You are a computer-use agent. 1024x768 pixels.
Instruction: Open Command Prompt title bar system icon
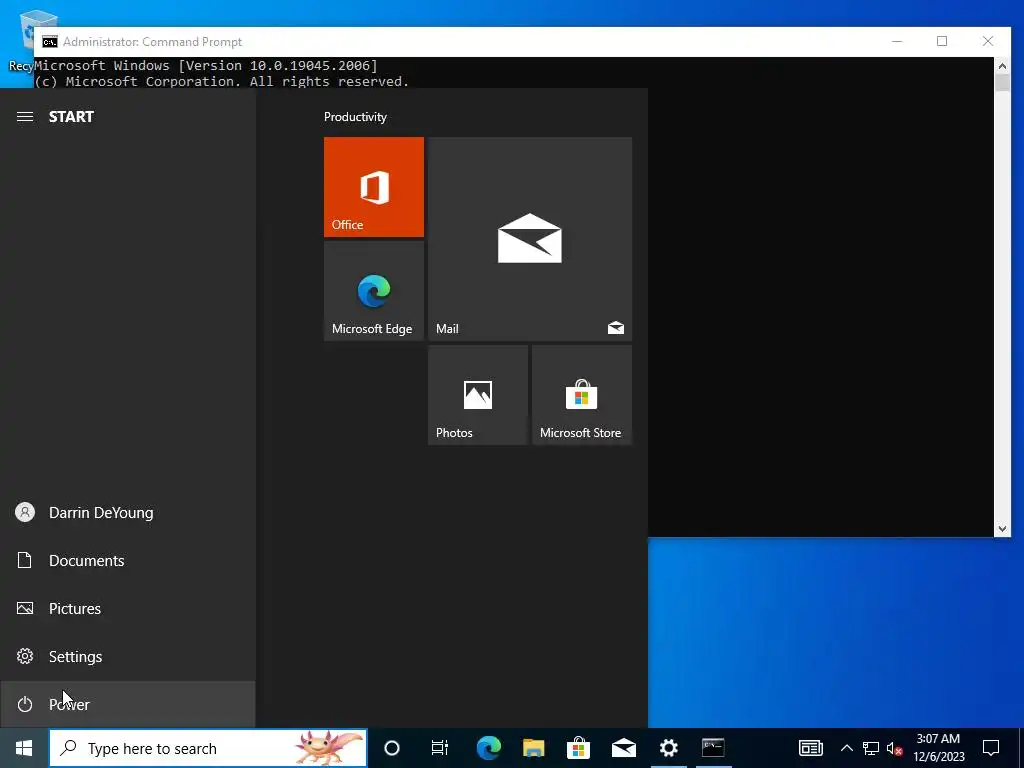[50, 42]
